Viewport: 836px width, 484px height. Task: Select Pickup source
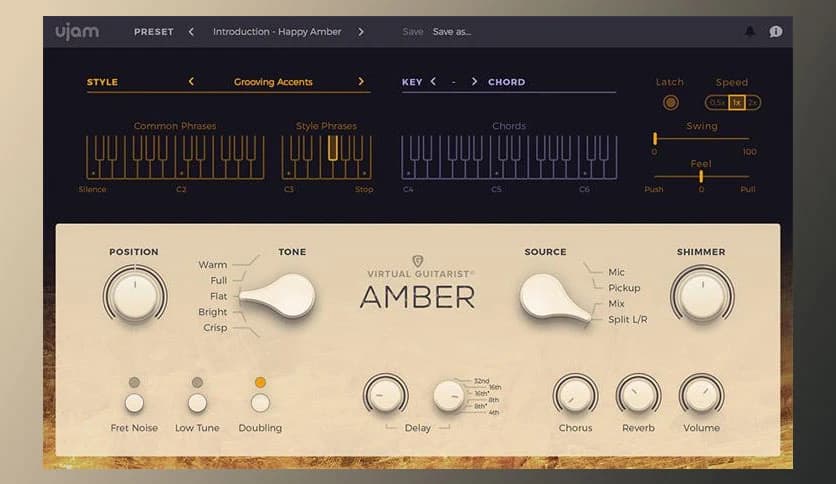[624, 288]
